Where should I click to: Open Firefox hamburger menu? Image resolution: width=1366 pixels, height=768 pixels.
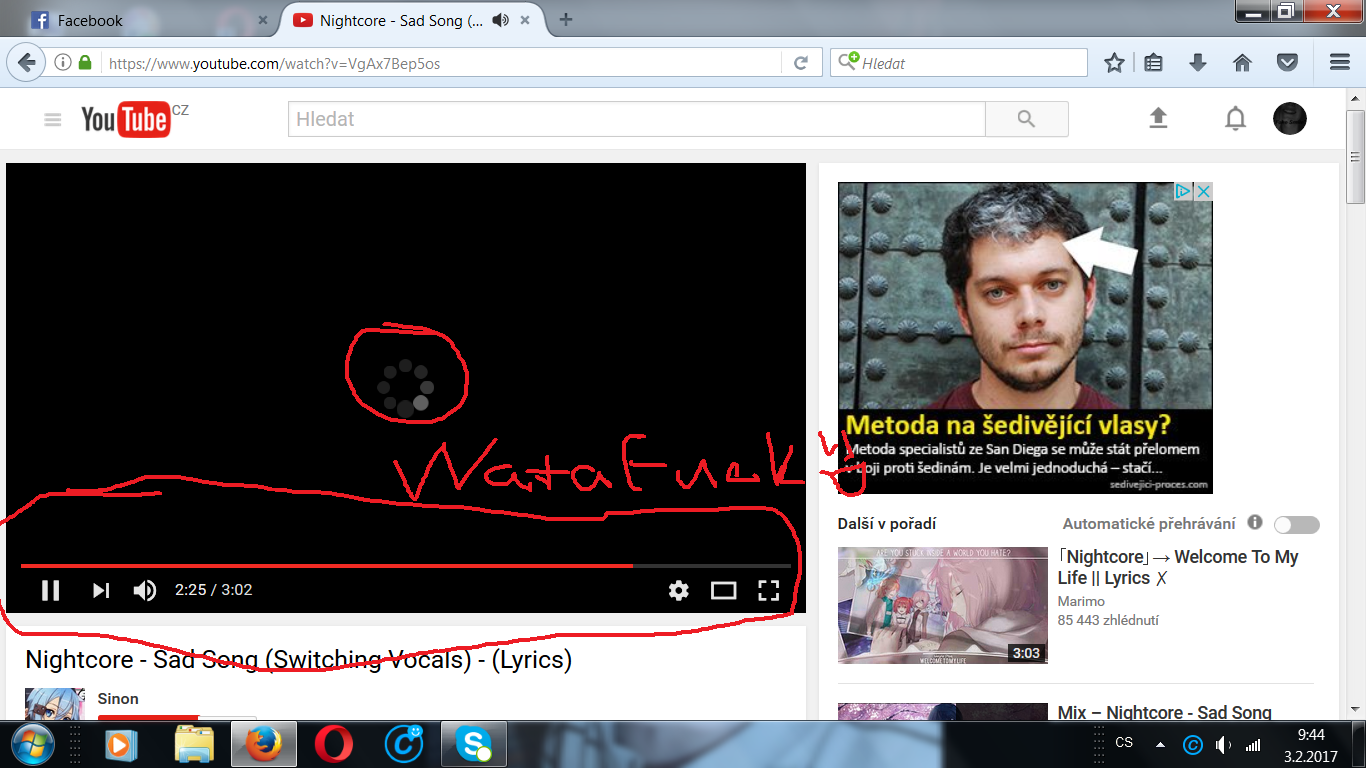[x=1340, y=62]
